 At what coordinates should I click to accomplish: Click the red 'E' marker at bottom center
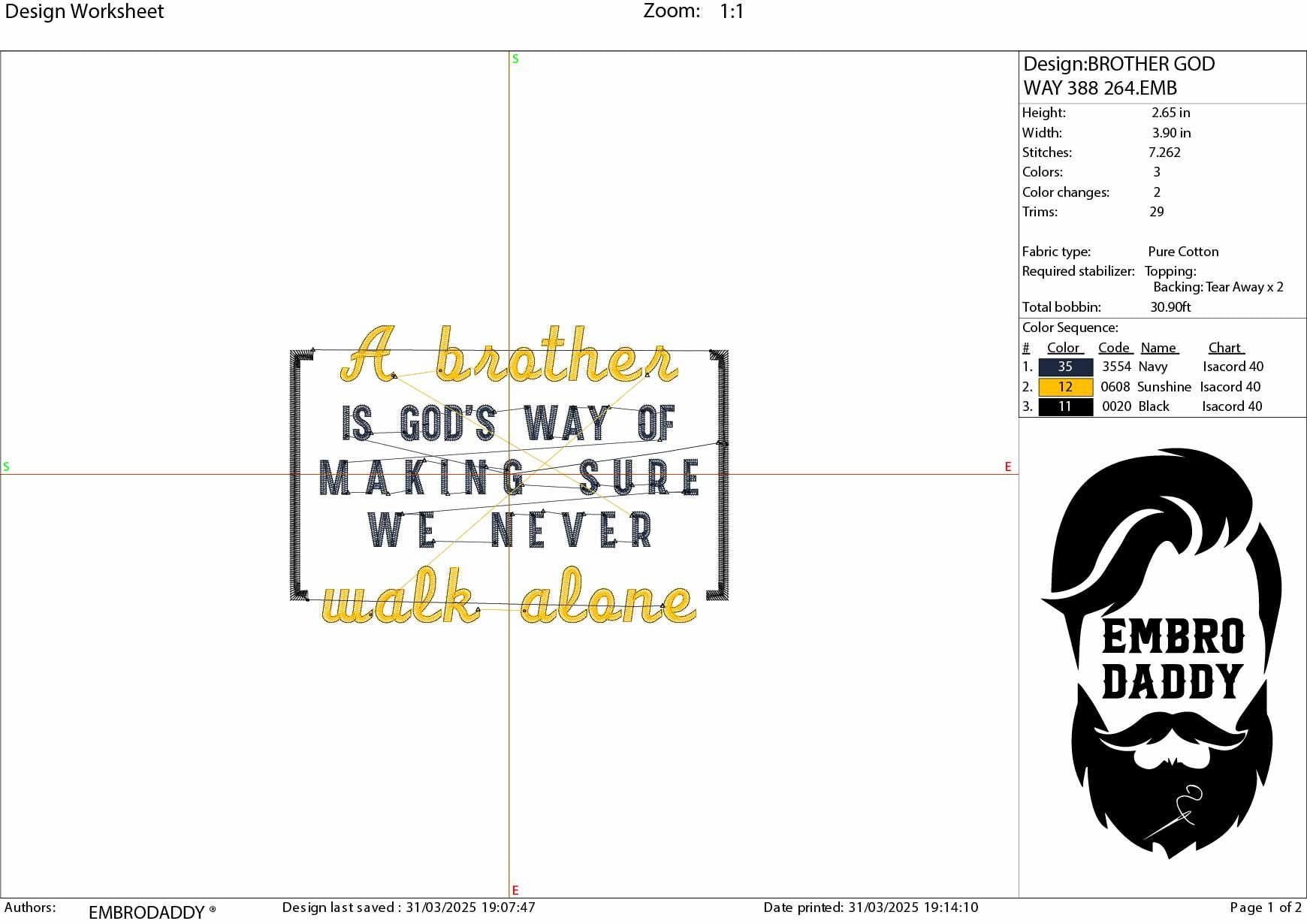(515, 890)
